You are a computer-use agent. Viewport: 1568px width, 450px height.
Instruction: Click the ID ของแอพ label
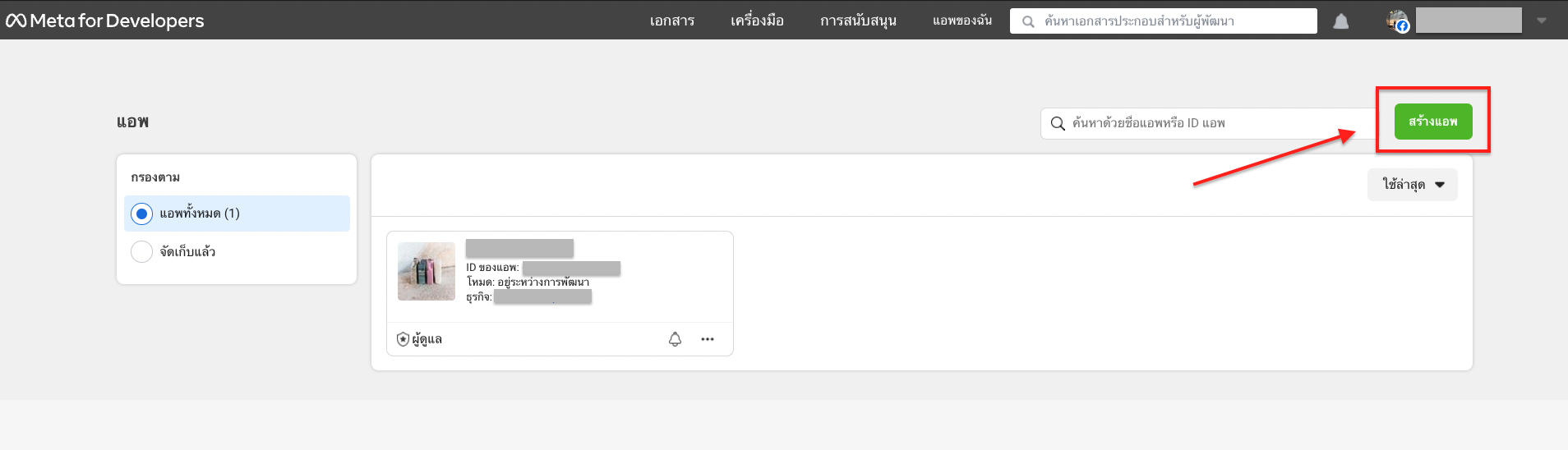click(x=492, y=268)
